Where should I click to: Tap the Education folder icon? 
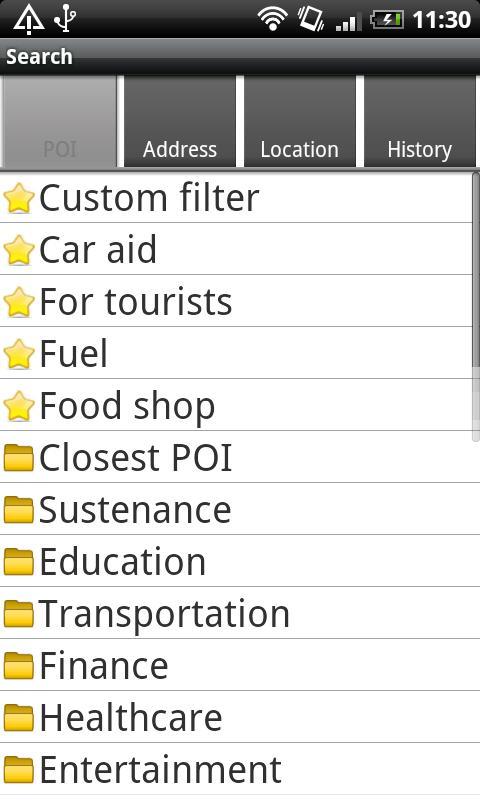(x=19, y=561)
